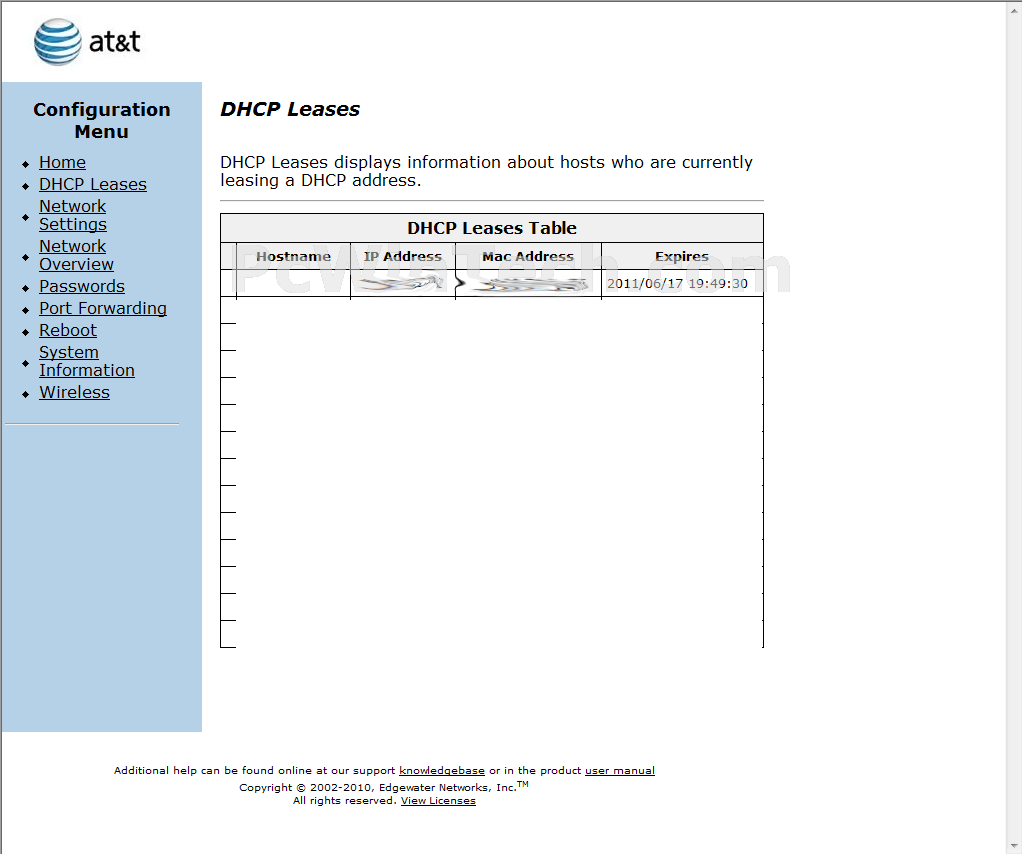This screenshot has width=1022, height=854.
Task: Click the Configuration Menu heading
Action: 102,121
